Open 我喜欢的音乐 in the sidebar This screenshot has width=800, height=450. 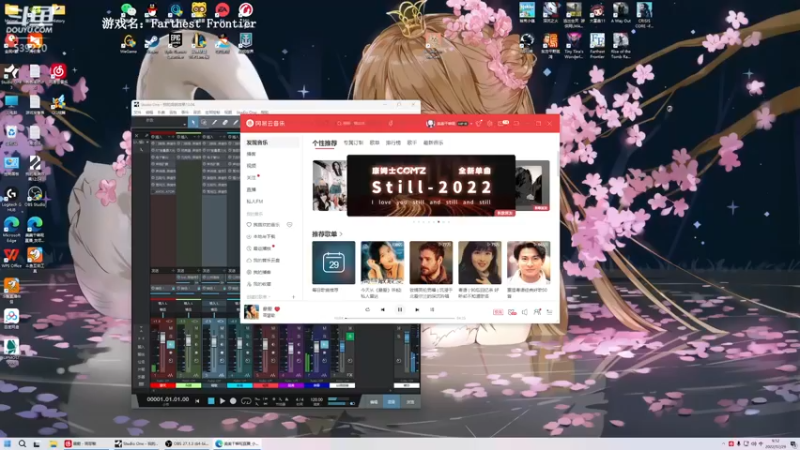pyautogui.click(x=264, y=224)
